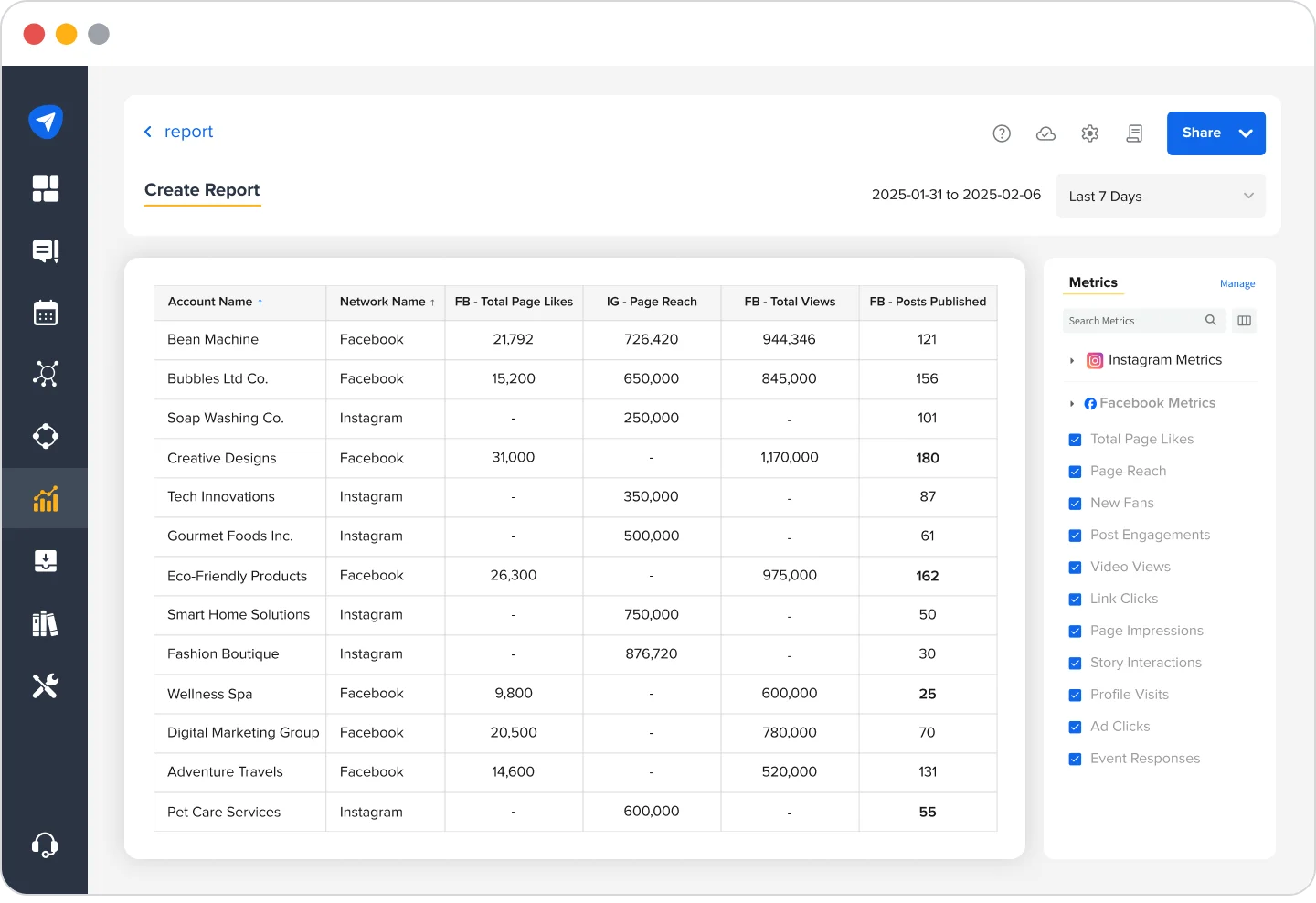This screenshot has height=903, width=1316.
Task: Click the headset support icon at sidebar bottom
Action: pyautogui.click(x=46, y=845)
